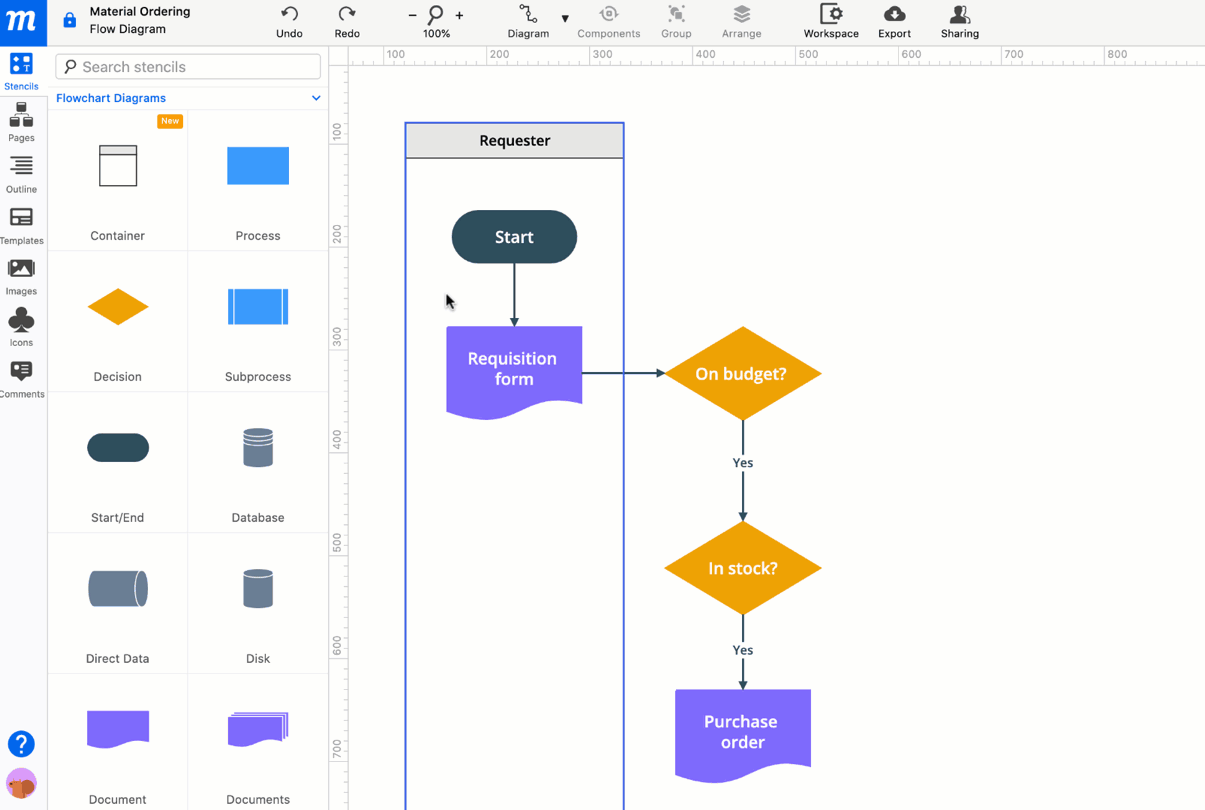Open the Help button
1205x810 pixels.
pyautogui.click(x=21, y=744)
